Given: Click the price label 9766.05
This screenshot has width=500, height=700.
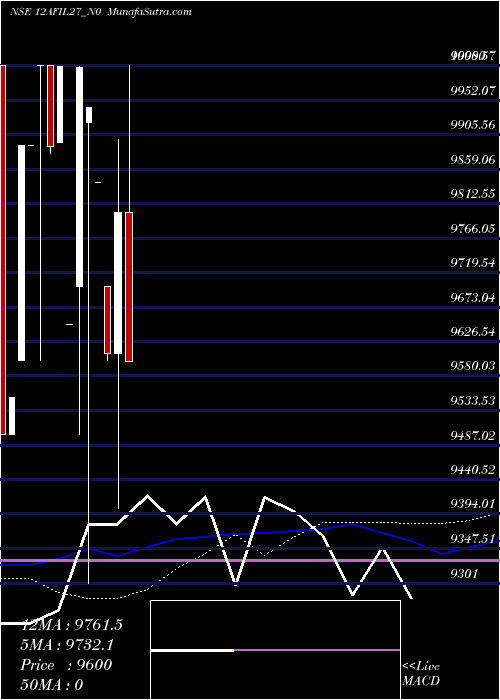Looking at the screenshot, I should click(x=473, y=229).
